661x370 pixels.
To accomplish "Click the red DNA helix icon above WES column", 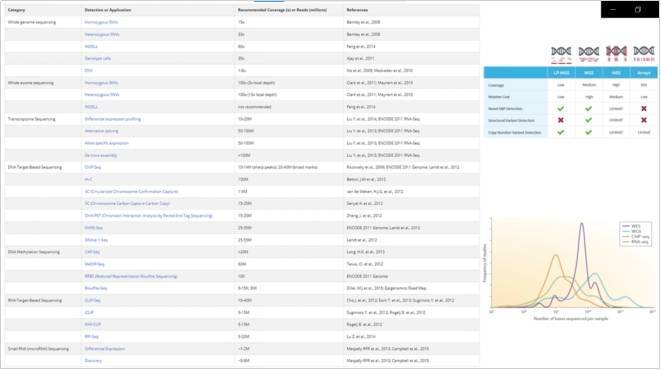I will click(x=616, y=54).
